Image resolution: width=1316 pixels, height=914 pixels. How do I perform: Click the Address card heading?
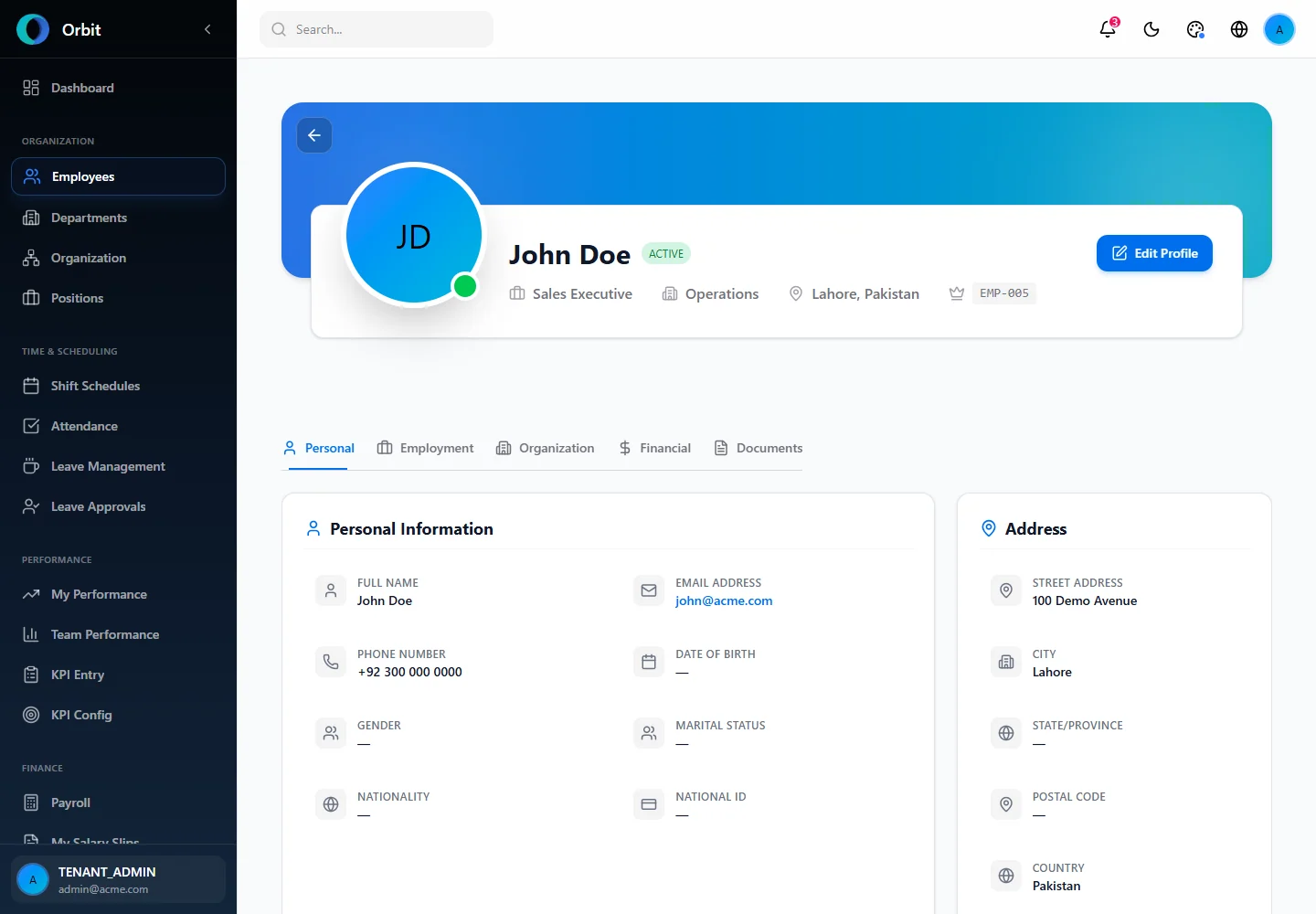[x=1035, y=528]
